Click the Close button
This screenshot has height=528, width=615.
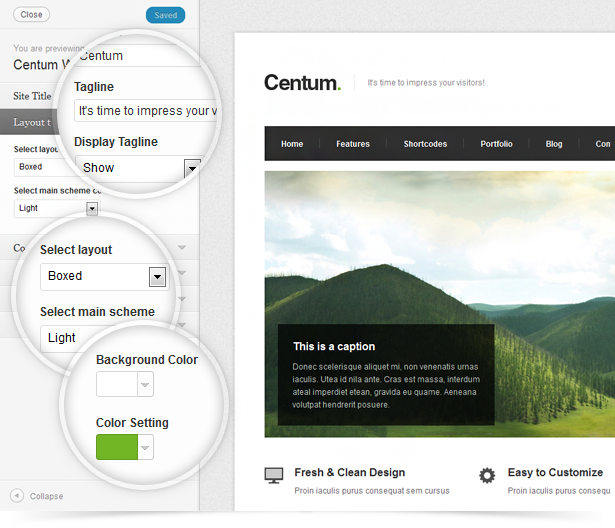[31, 15]
